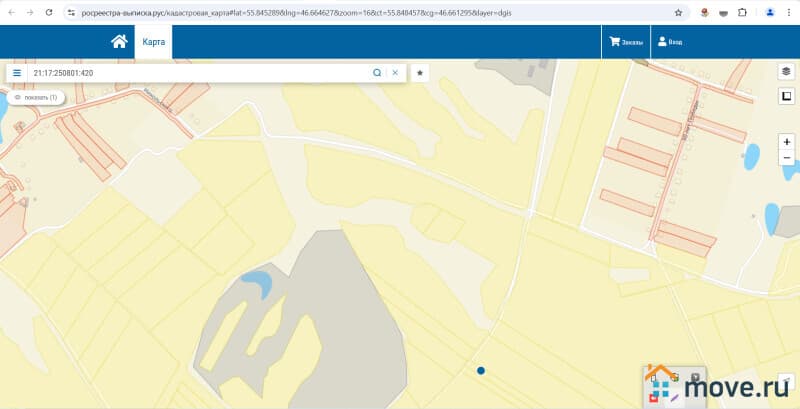Clear the search with the X icon
Image resolution: width=800 pixels, height=409 pixels.
point(395,73)
